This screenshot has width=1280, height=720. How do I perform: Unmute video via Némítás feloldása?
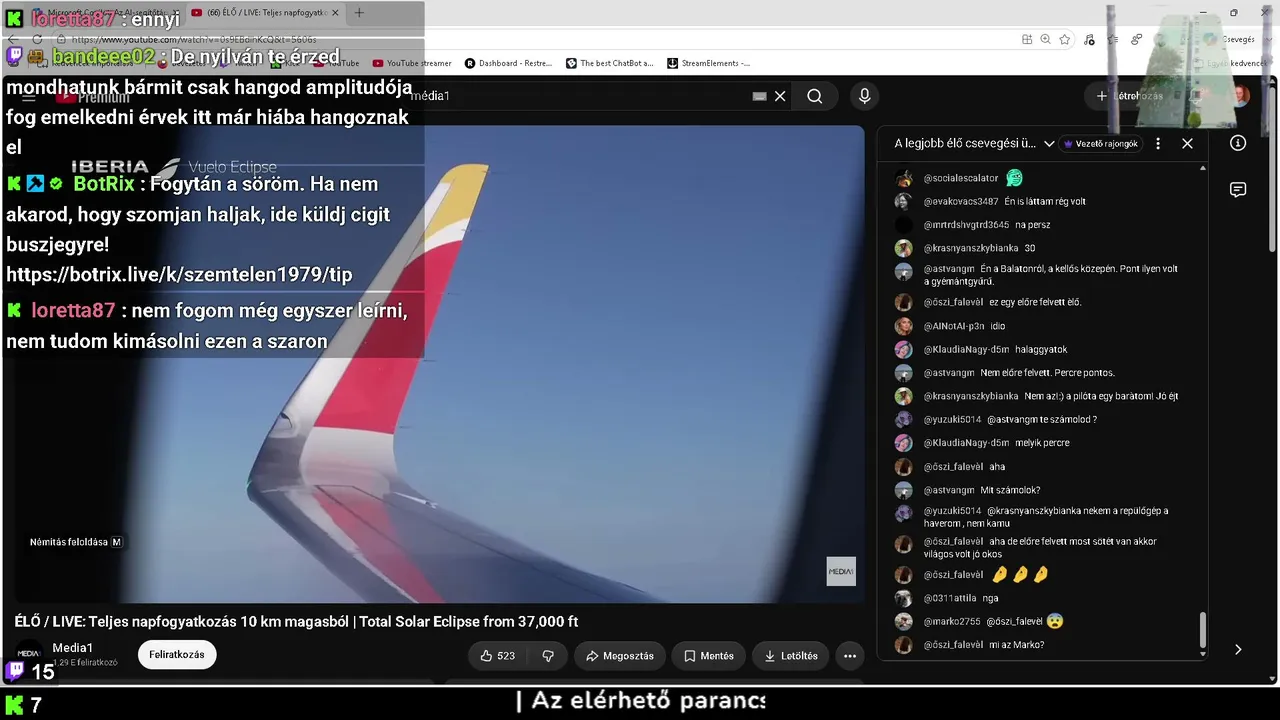coord(76,542)
